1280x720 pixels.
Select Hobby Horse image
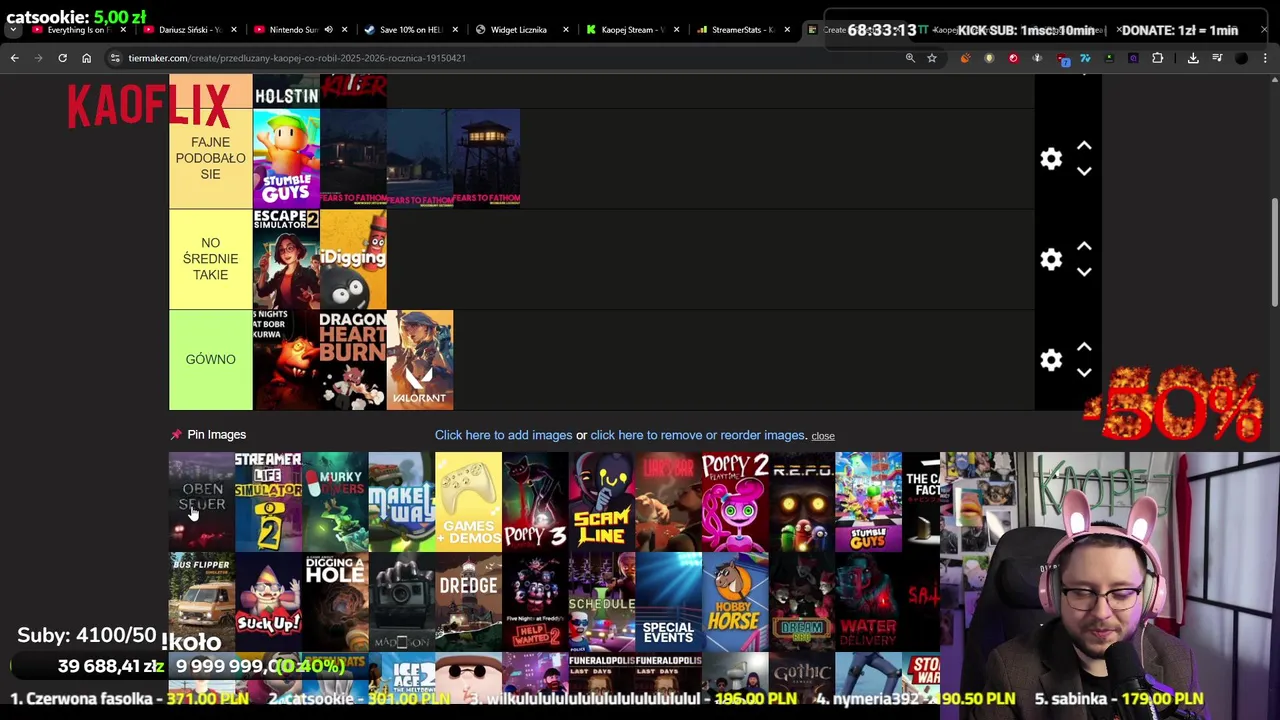pos(735,602)
